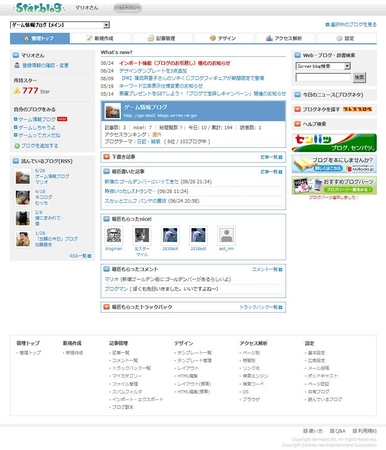The width and height of the screenshot is (386, 450).
Task: Open コメント一覧 link
Action: coord(267,269)
